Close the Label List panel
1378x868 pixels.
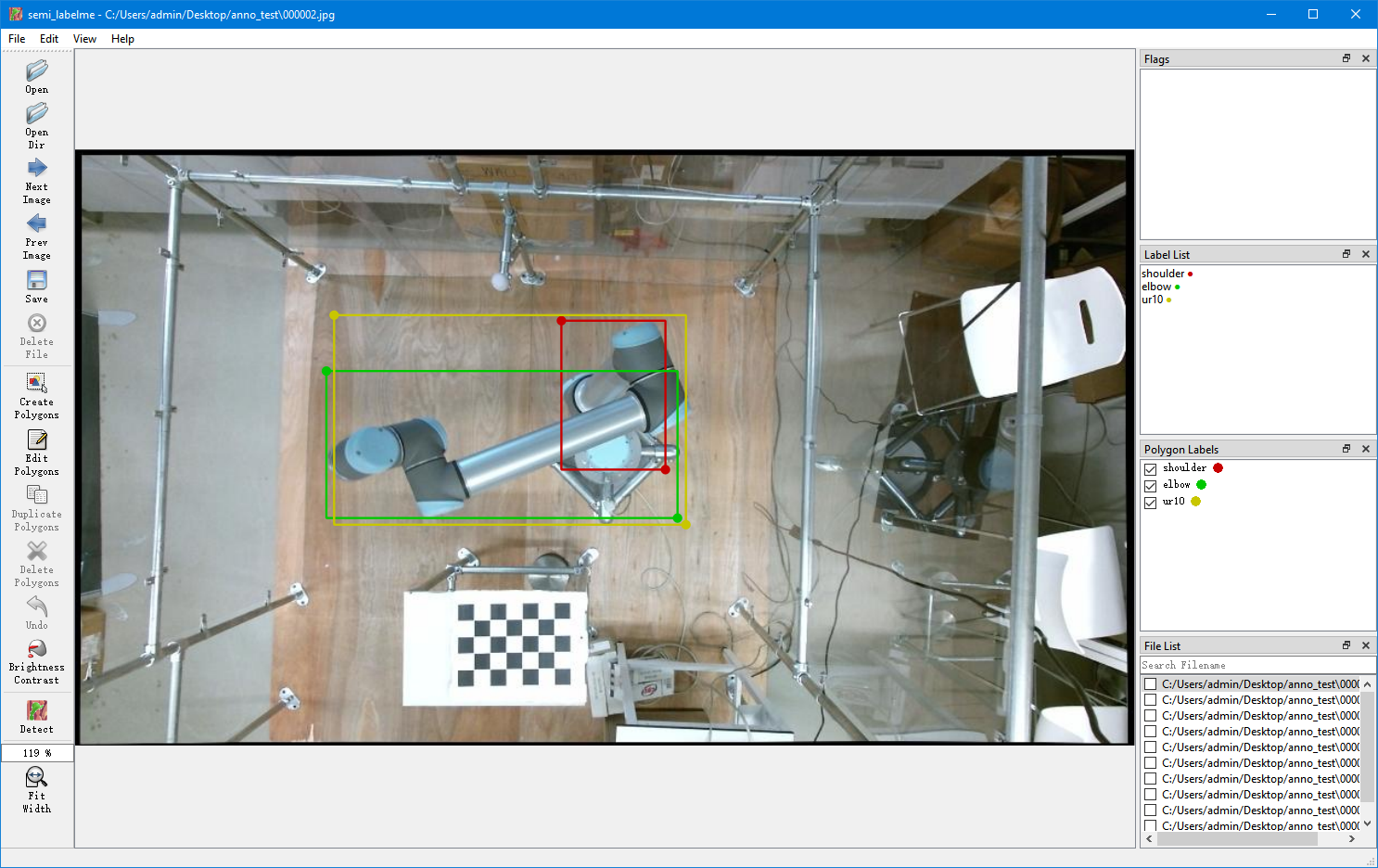(x=1366, y=254)
